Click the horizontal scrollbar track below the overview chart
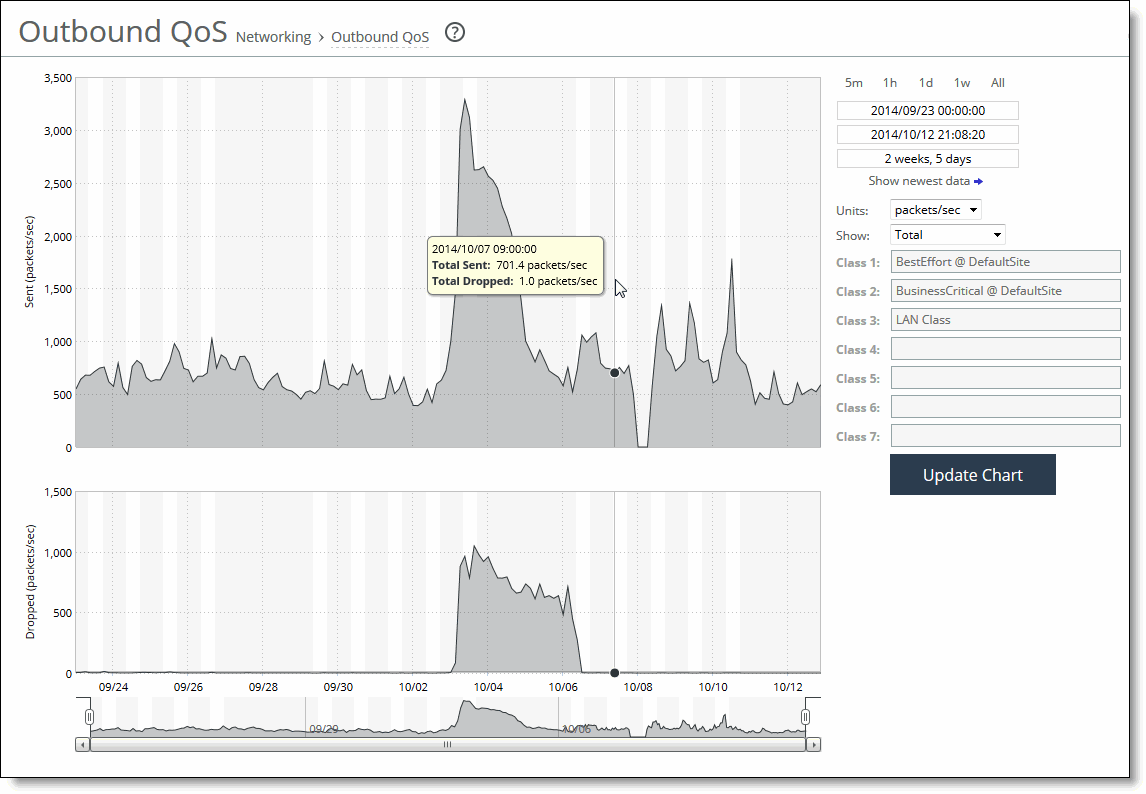1146x794 pixels. point(447,744)
